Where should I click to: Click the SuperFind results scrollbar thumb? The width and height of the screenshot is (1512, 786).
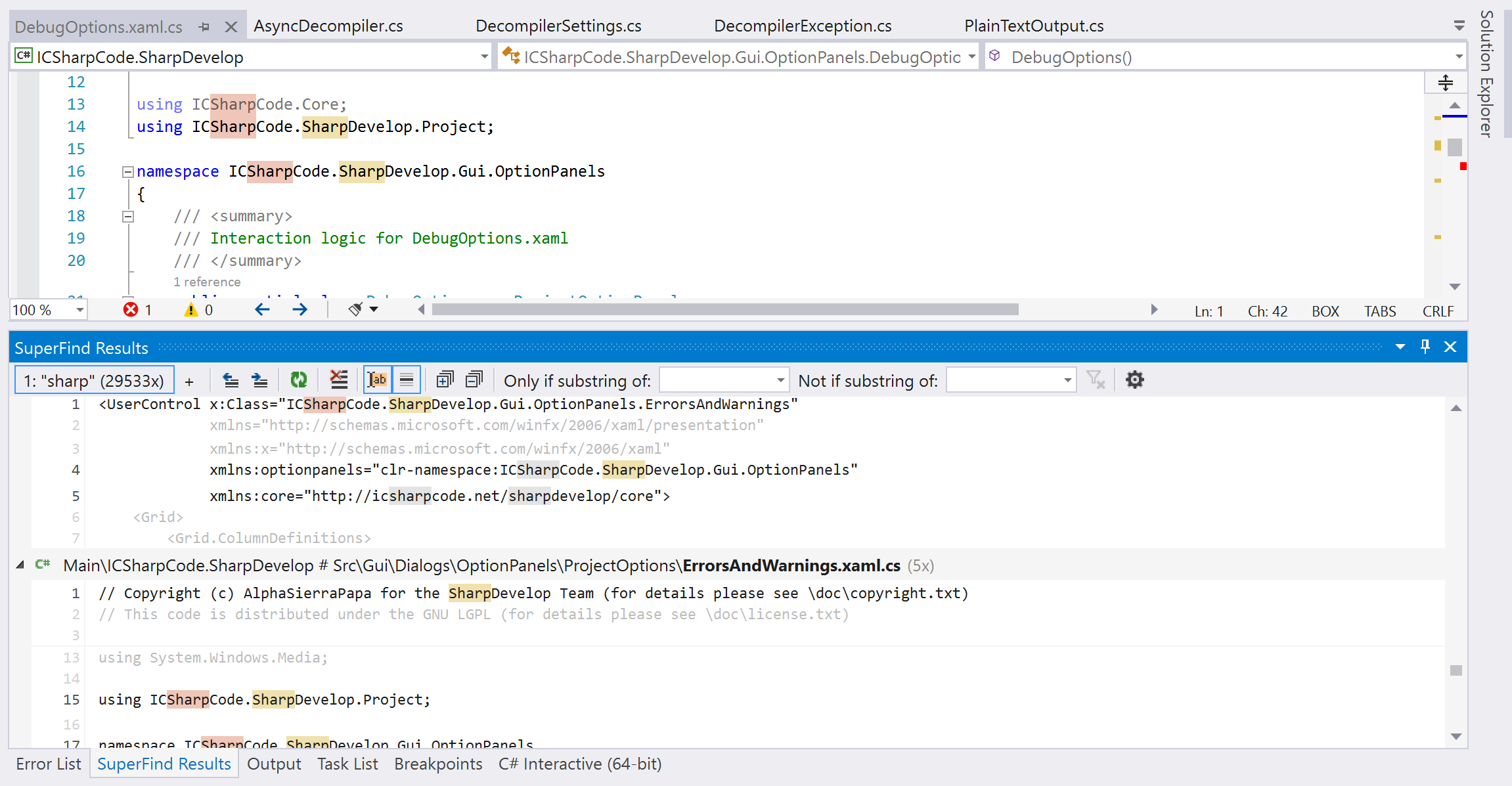1456,670
